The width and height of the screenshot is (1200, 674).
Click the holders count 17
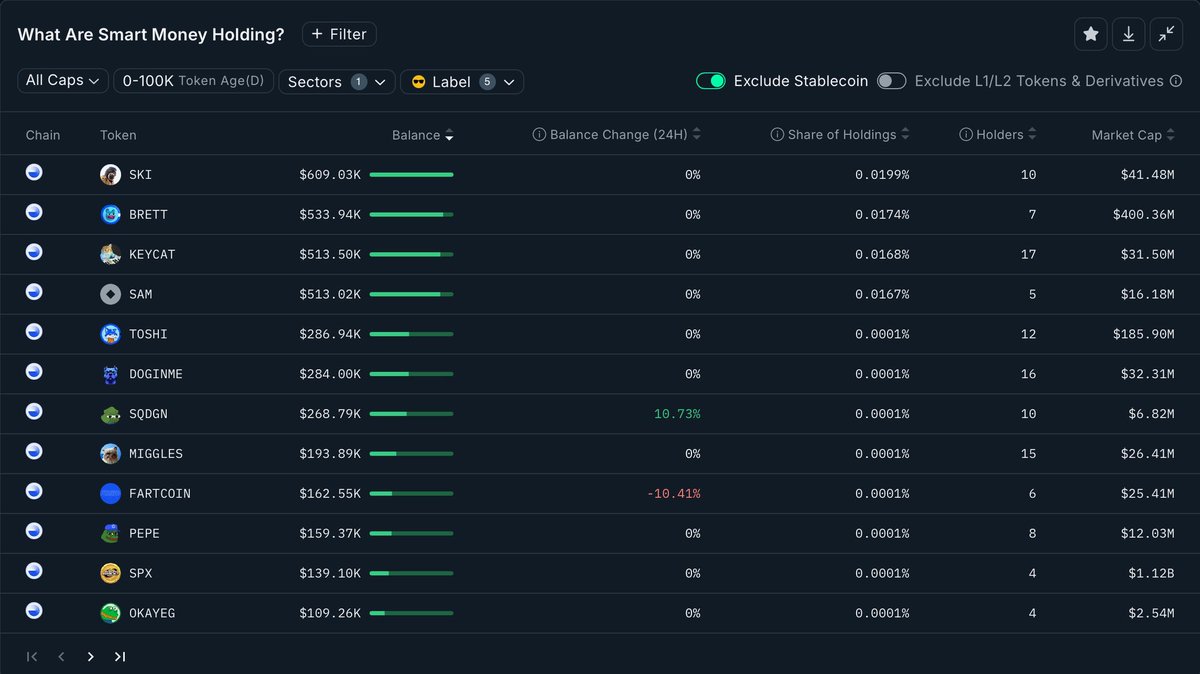tap(1029, 255)
